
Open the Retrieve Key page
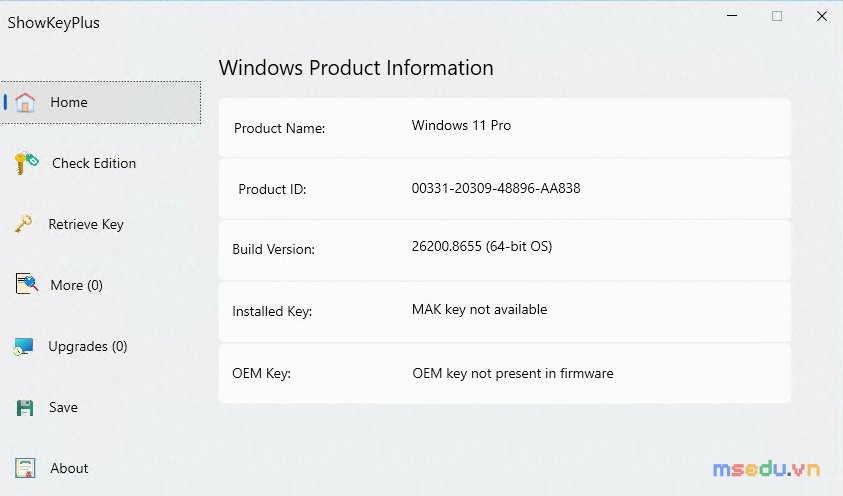pyautogui.click(x=101, y=224)
